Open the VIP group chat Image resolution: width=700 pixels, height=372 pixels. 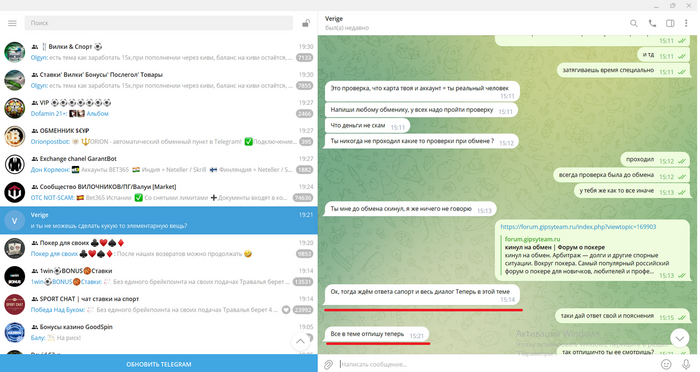(158, 108)
